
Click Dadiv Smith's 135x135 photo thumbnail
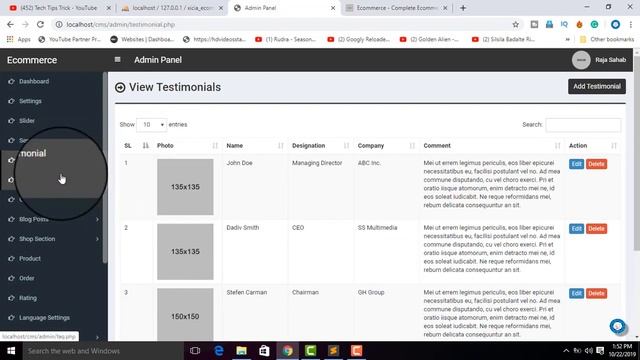[x=185, y=251]
